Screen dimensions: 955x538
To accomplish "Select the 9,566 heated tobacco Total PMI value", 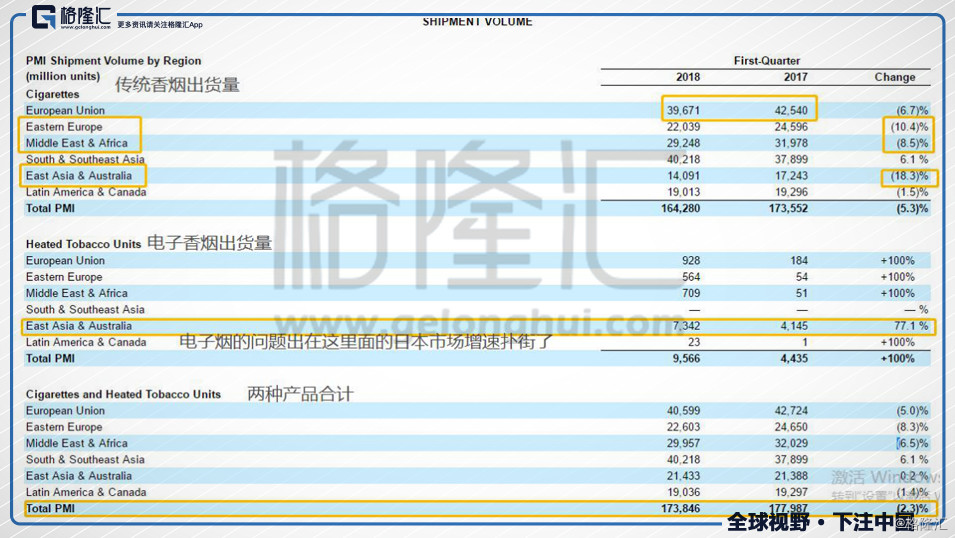I will pyautogui.click(x=686, y=358).
